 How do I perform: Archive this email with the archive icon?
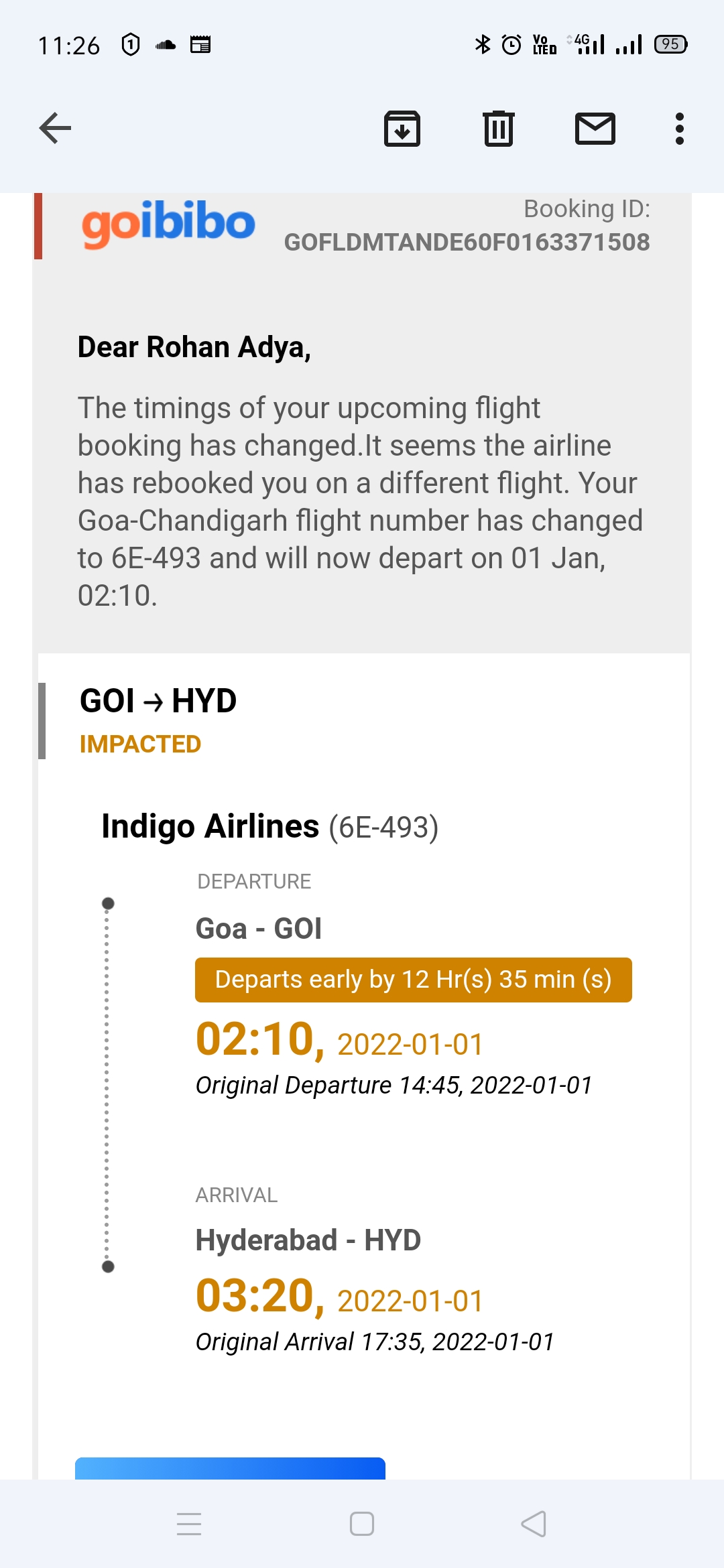402,128
